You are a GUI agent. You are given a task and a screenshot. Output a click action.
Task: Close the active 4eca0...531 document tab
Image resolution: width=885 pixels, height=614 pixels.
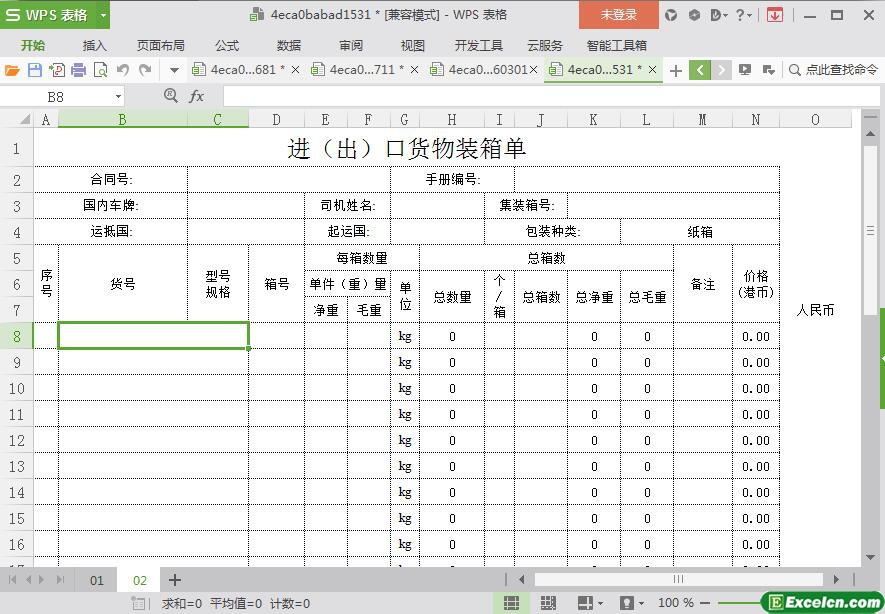pos(652,70)
